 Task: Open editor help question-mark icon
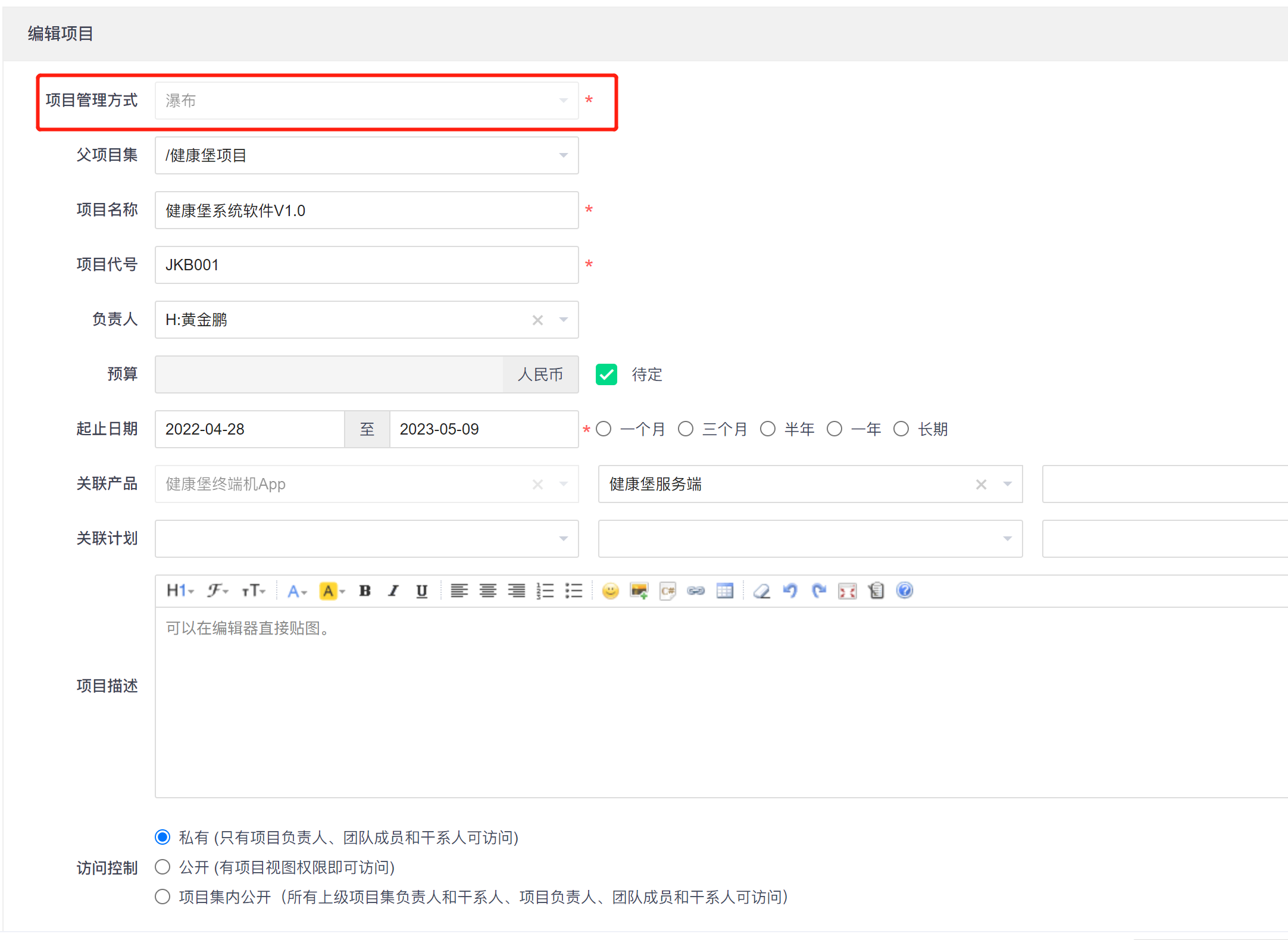click(x=904, y=591)
